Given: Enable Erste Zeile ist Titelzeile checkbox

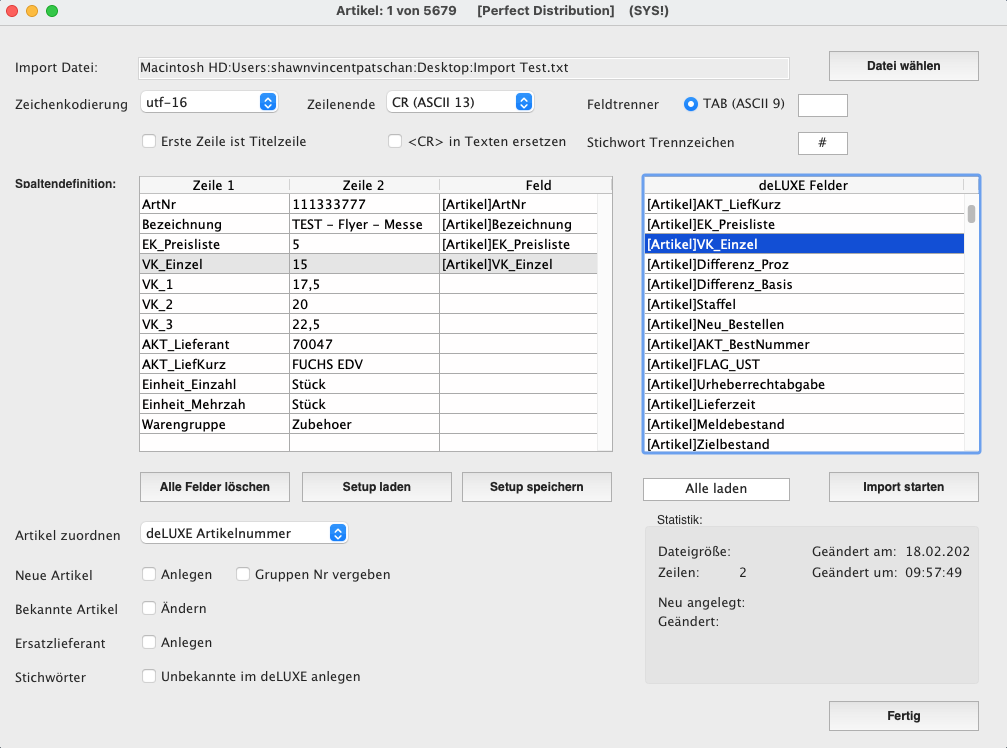Looking at the screenshot, I should coord(149,141).
